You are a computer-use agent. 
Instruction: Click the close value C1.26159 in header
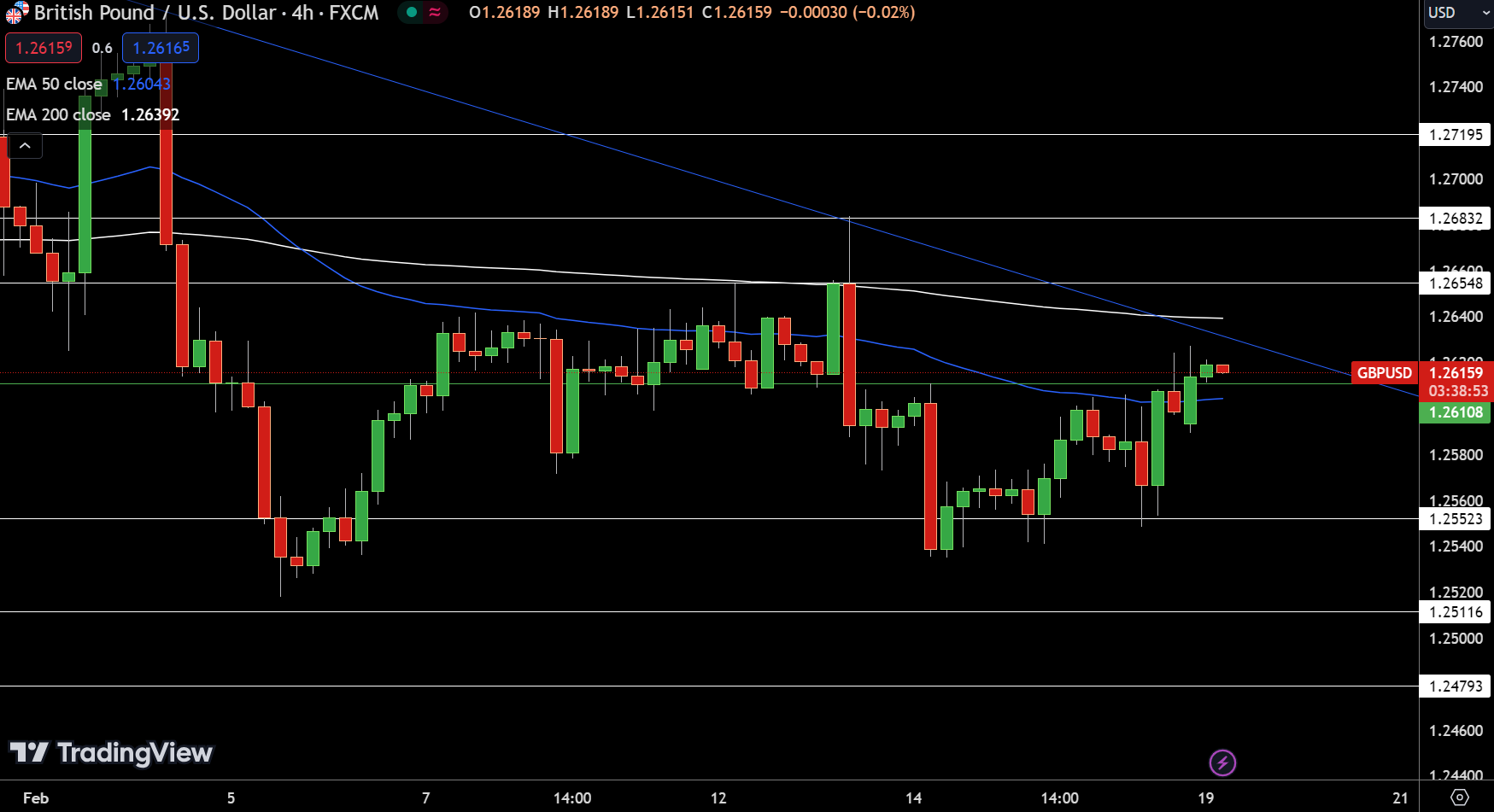coord(736,13)
